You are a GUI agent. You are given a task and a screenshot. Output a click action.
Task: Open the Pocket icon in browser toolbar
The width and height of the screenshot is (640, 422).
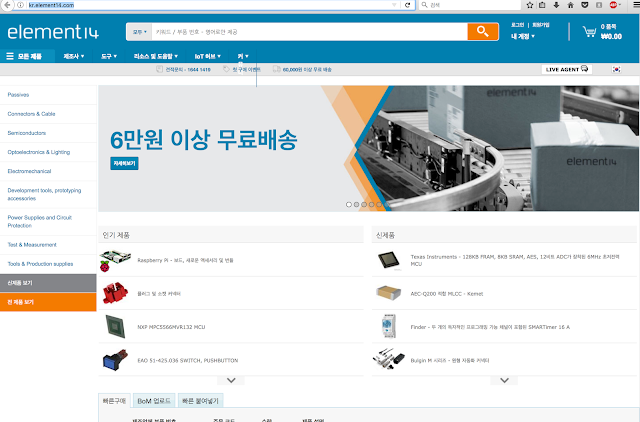click(x=585, y=5)
